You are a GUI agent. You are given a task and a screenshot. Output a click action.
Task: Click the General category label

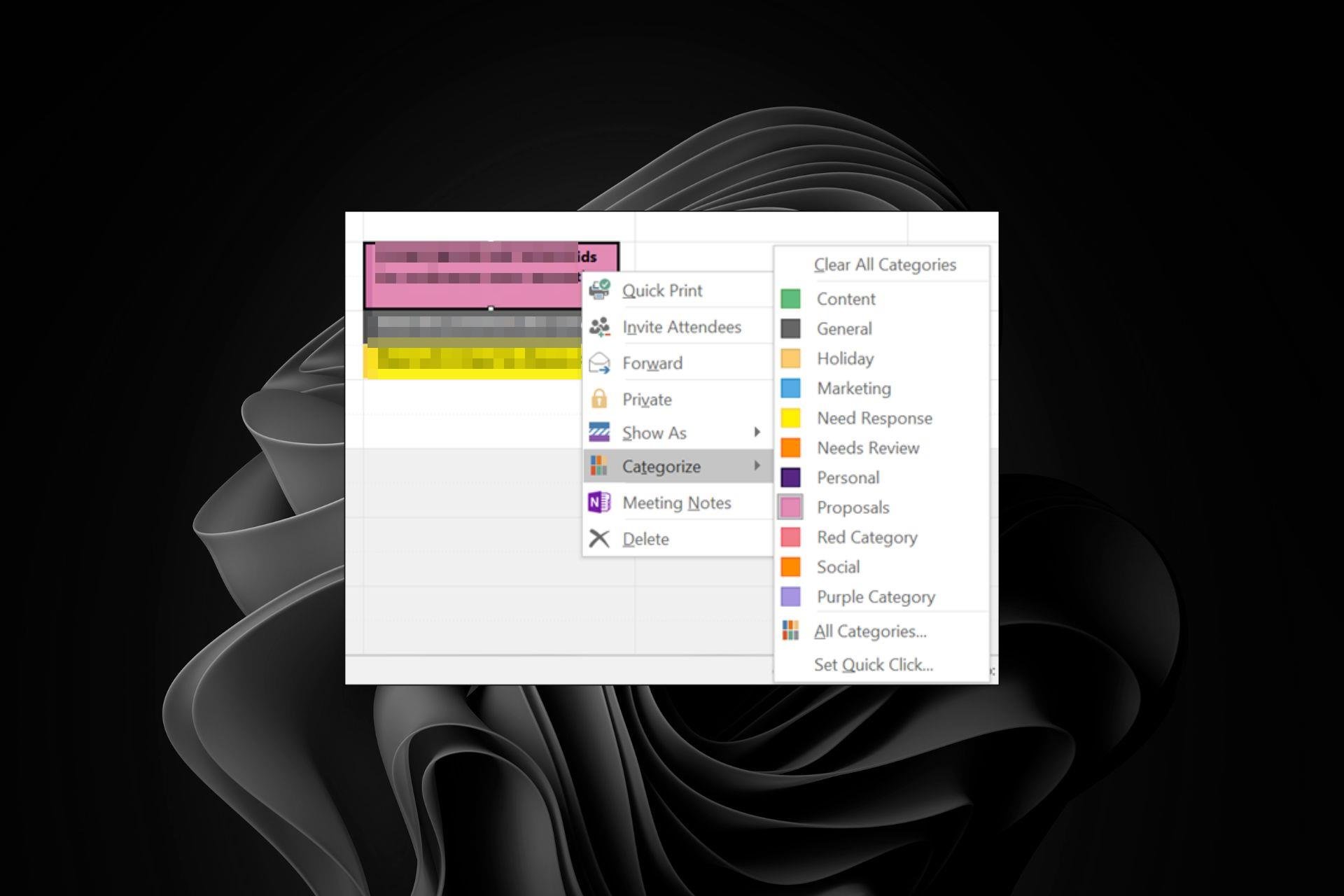point(844,329)
